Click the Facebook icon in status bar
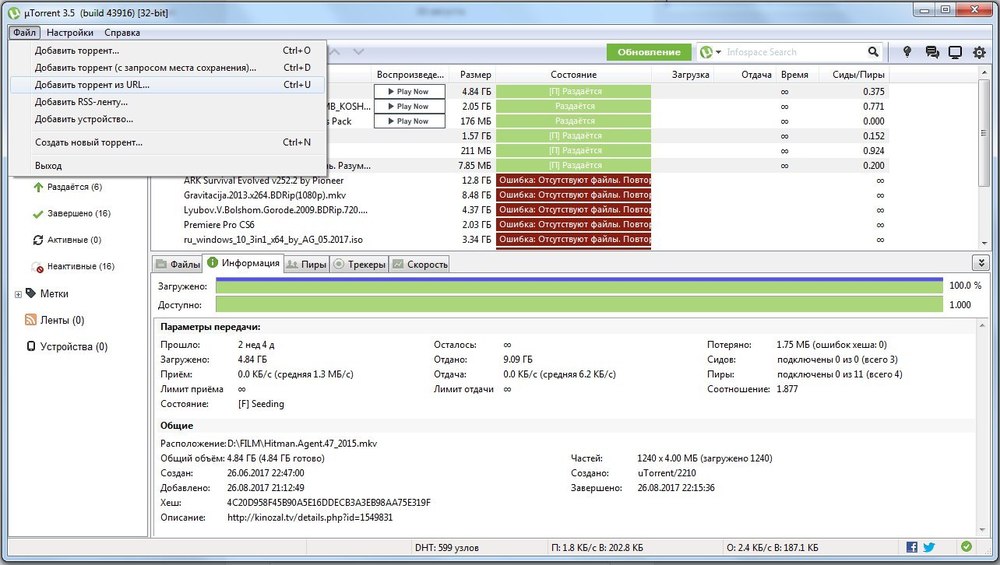Screen dimensions: 1000x565 (912, 547)
